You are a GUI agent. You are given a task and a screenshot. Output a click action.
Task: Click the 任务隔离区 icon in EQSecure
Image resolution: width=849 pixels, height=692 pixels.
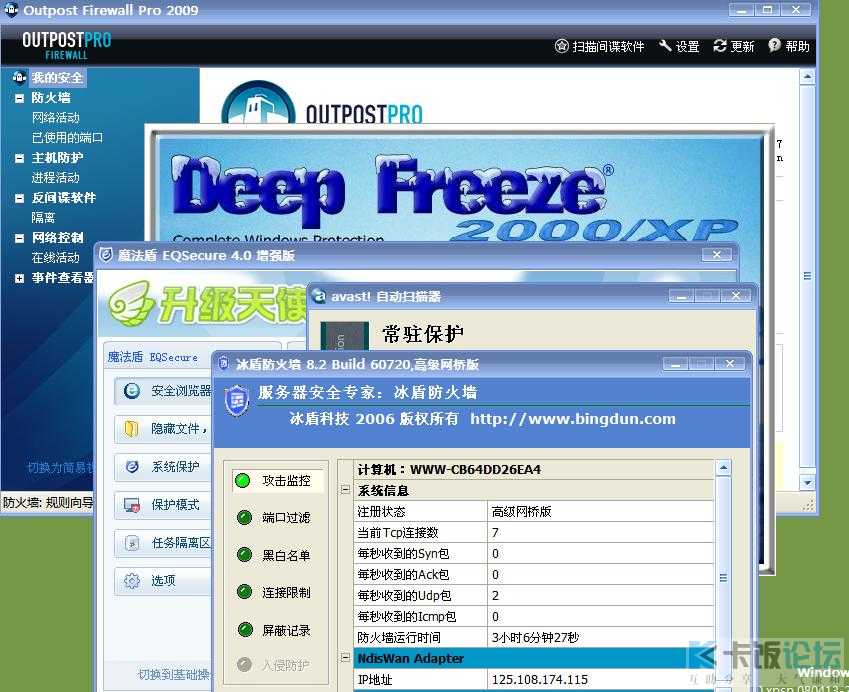[132, 543]
